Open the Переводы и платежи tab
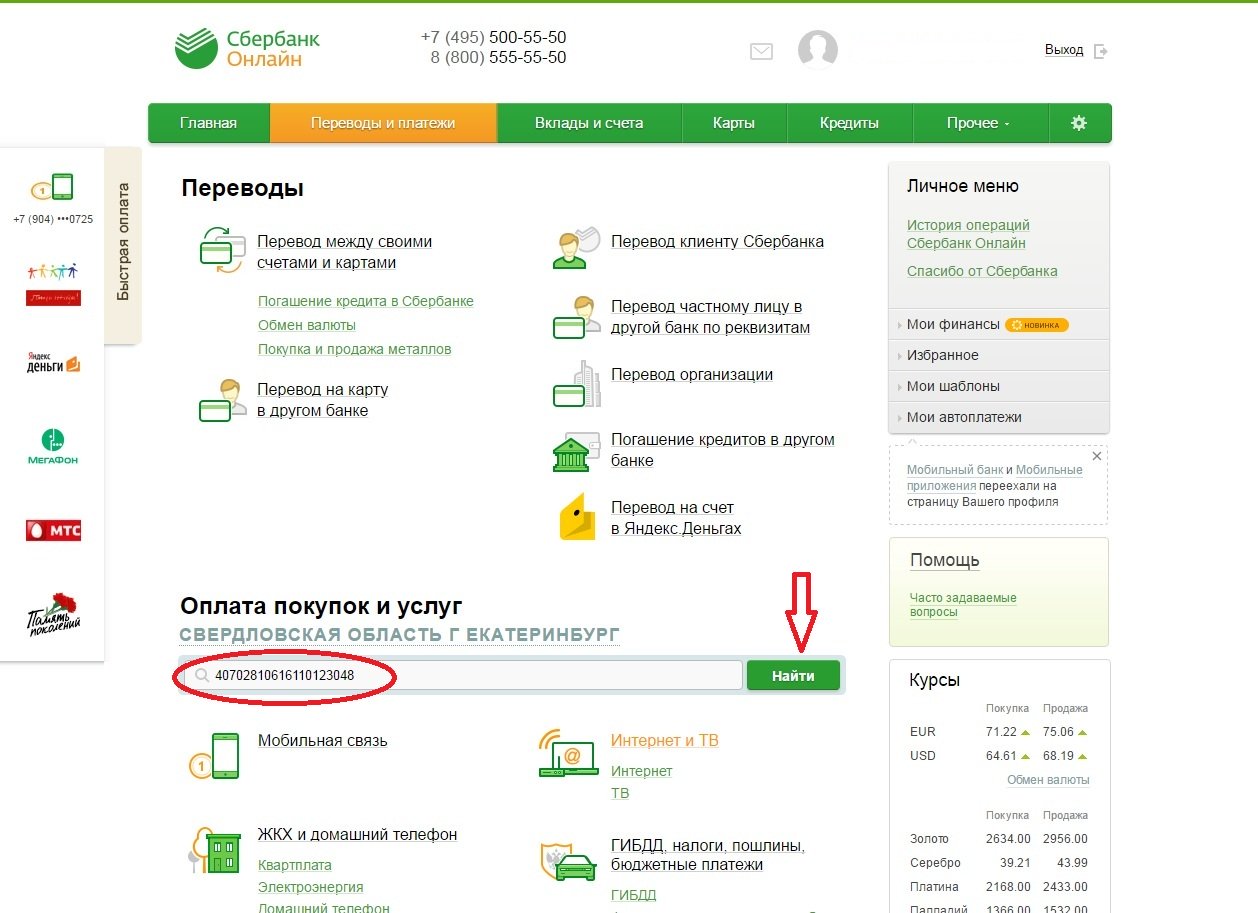 coord(383,123)
